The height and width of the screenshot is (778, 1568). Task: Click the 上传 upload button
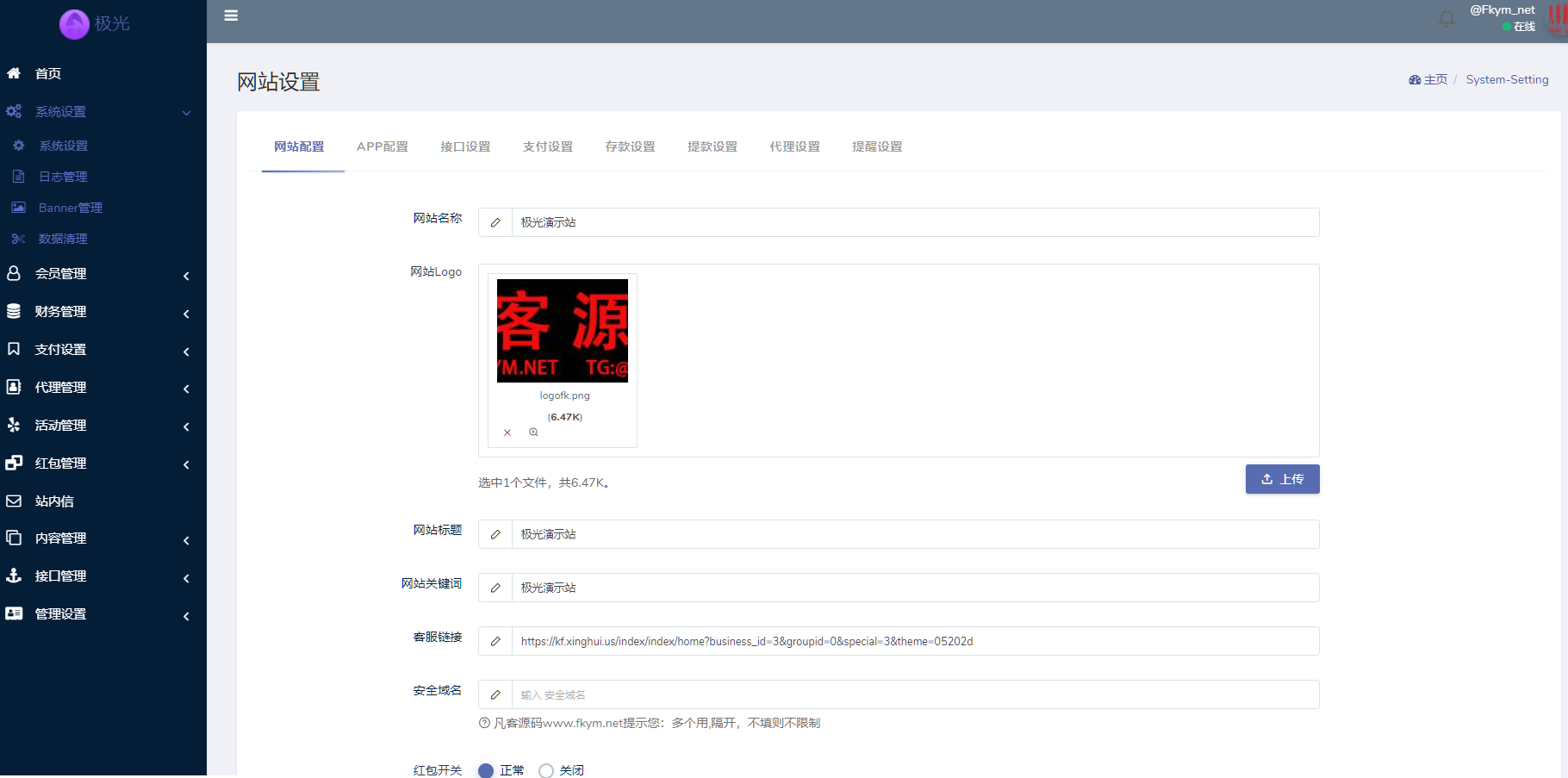point(1282,479)
